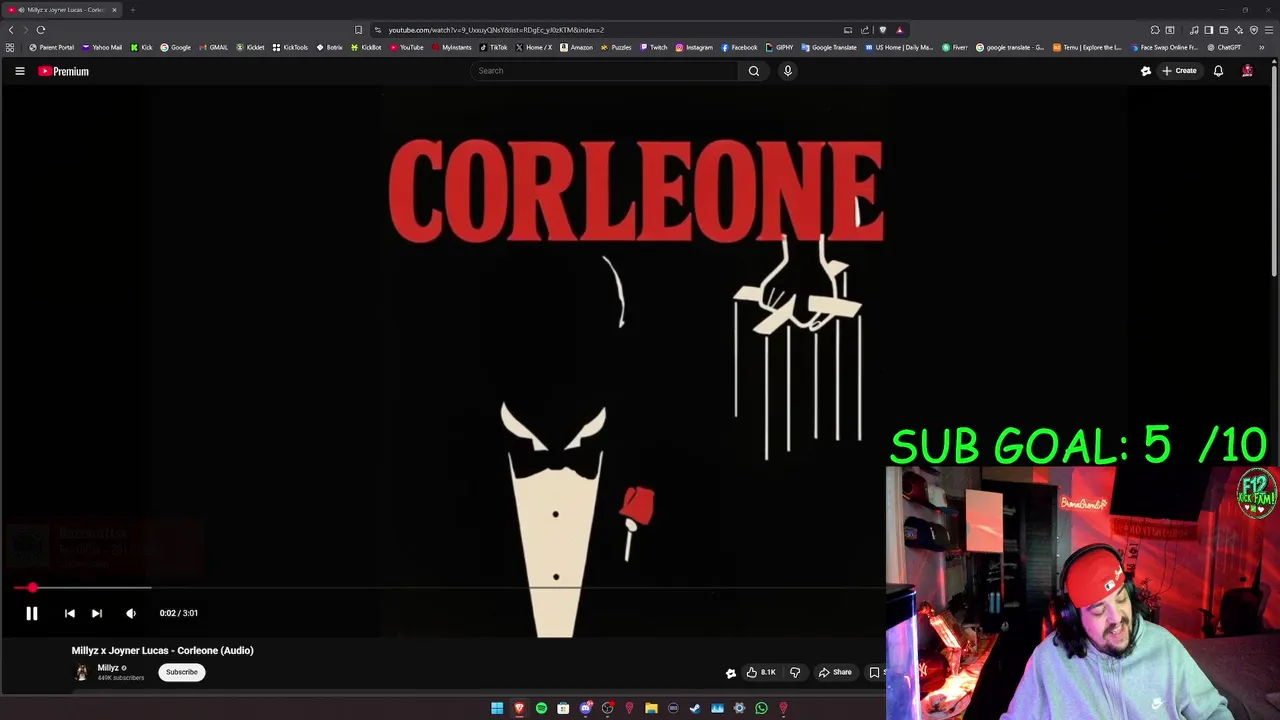Open the Parent Portal bookmark
Screen dimensions: 1280x720
click(51, 47)
